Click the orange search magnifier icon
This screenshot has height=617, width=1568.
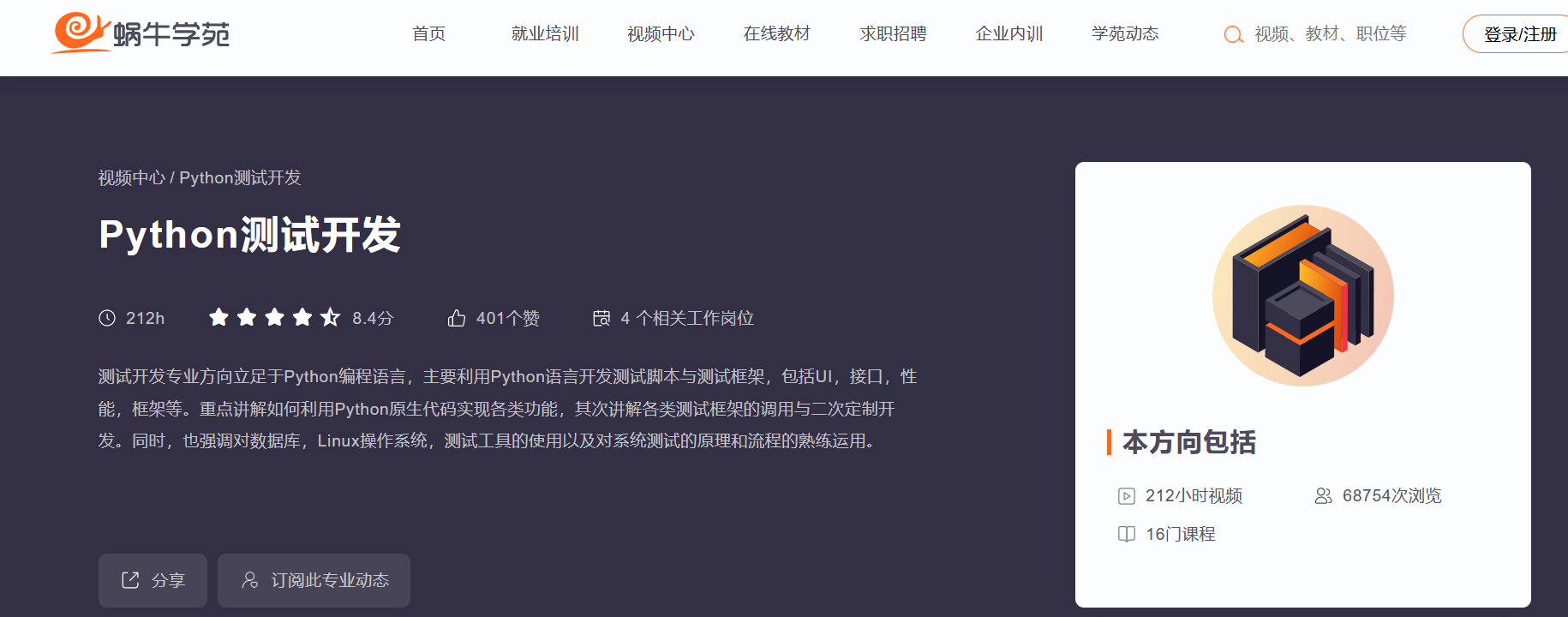point(1234,34)
